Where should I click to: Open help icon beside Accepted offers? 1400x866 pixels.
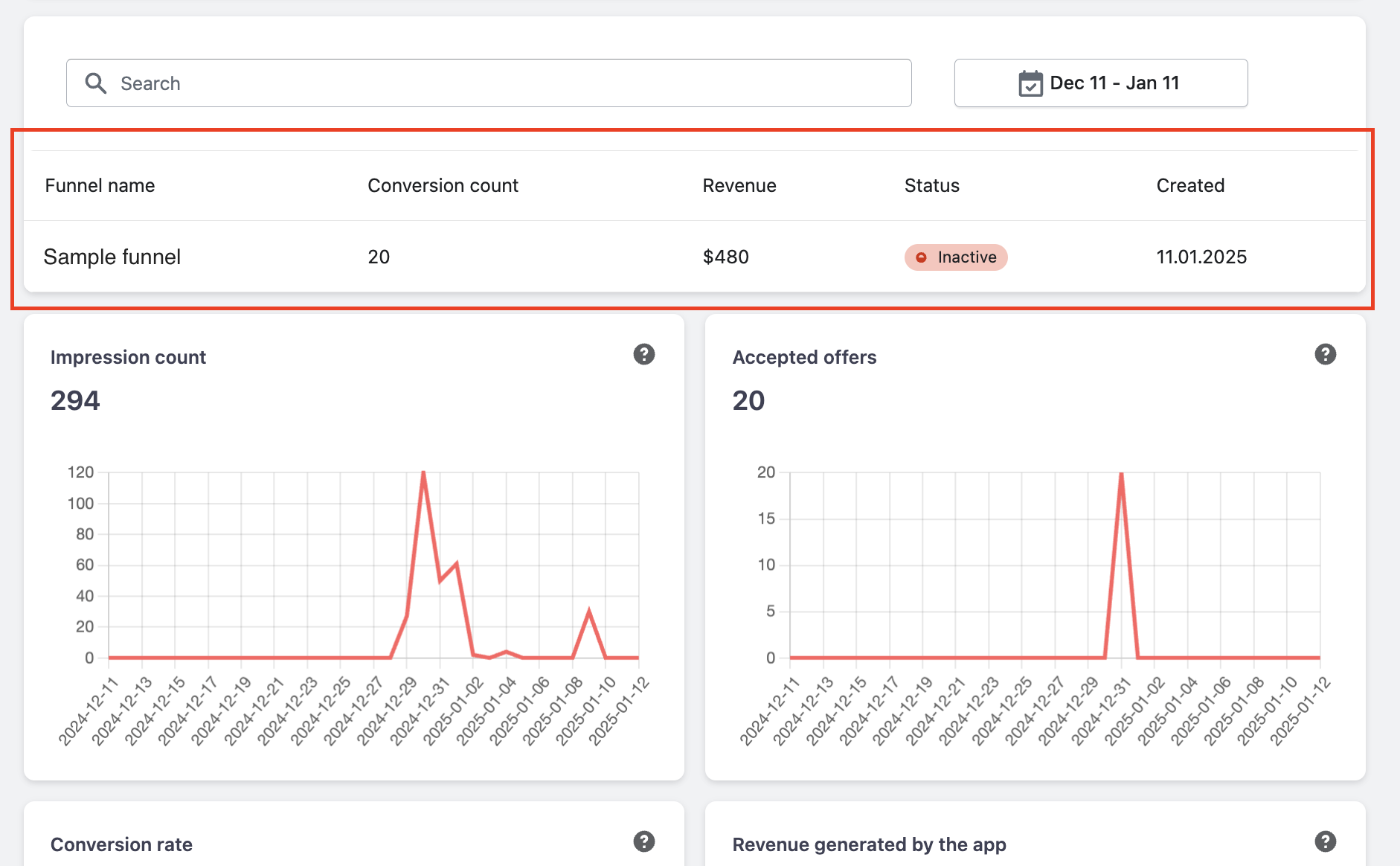click(x=1325, y=355)
